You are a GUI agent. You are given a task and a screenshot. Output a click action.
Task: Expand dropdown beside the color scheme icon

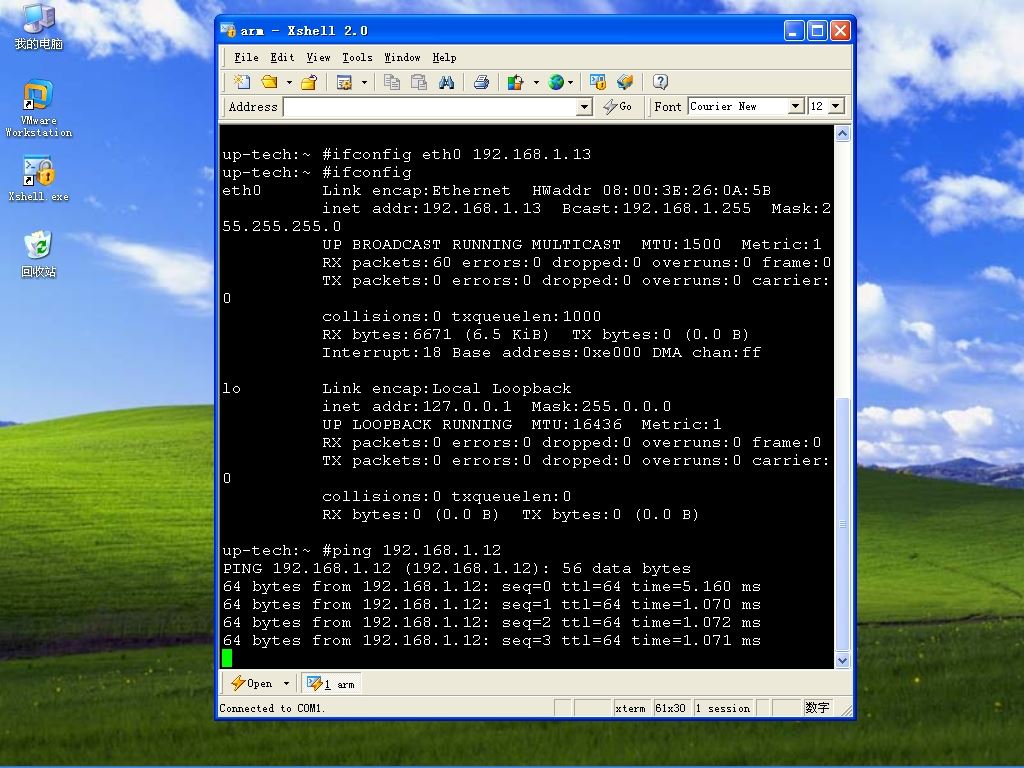point(536,82)
